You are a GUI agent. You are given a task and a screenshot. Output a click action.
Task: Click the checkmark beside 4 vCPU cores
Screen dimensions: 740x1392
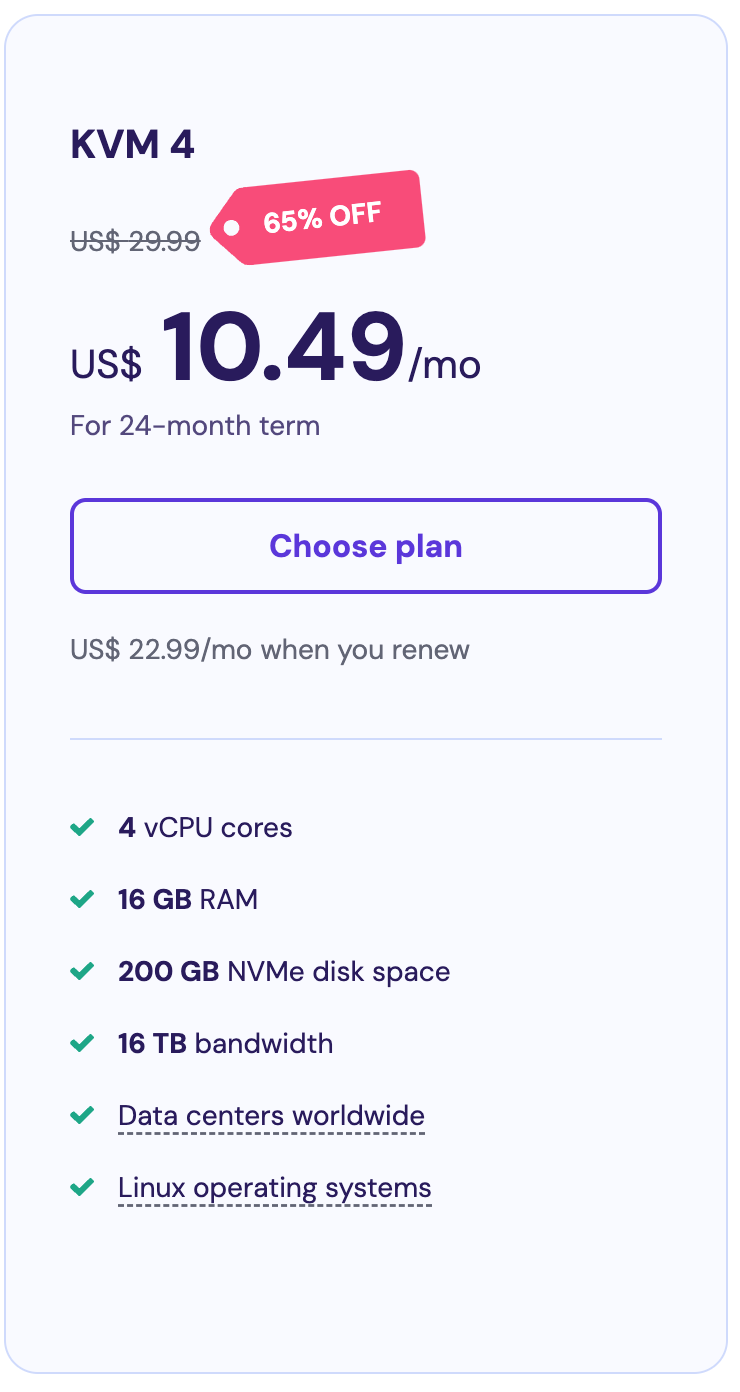[x=81, y=828]
